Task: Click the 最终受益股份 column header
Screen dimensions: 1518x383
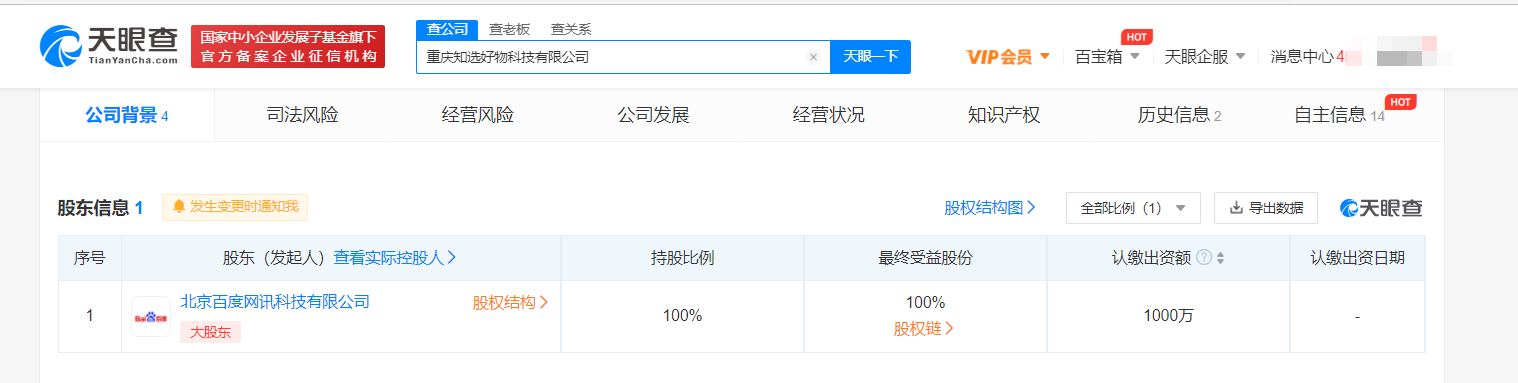Action: click(925, 258)
